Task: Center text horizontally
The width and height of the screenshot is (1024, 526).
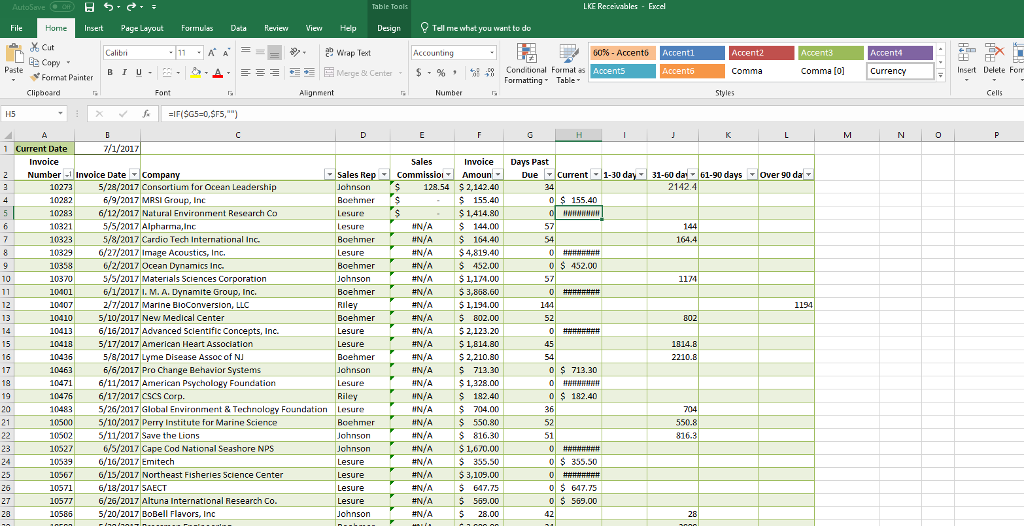Action: click(x=260, y=73)
